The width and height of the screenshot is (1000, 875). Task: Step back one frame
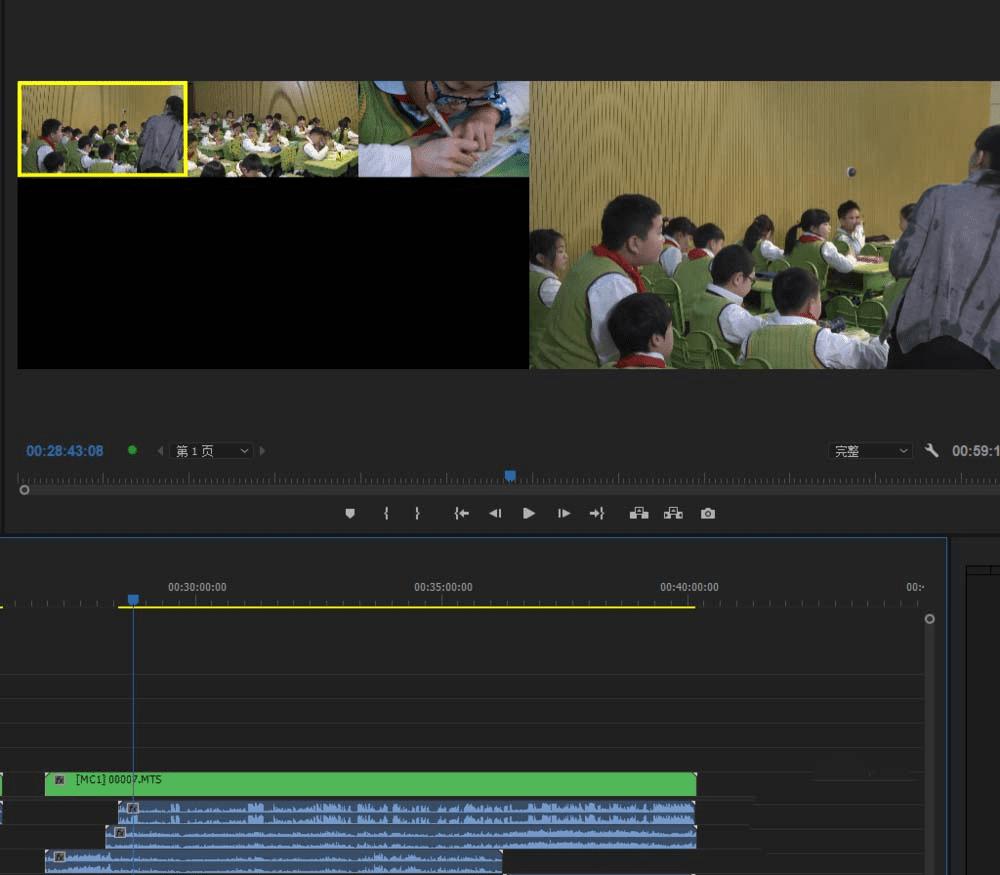click(495, 513)
